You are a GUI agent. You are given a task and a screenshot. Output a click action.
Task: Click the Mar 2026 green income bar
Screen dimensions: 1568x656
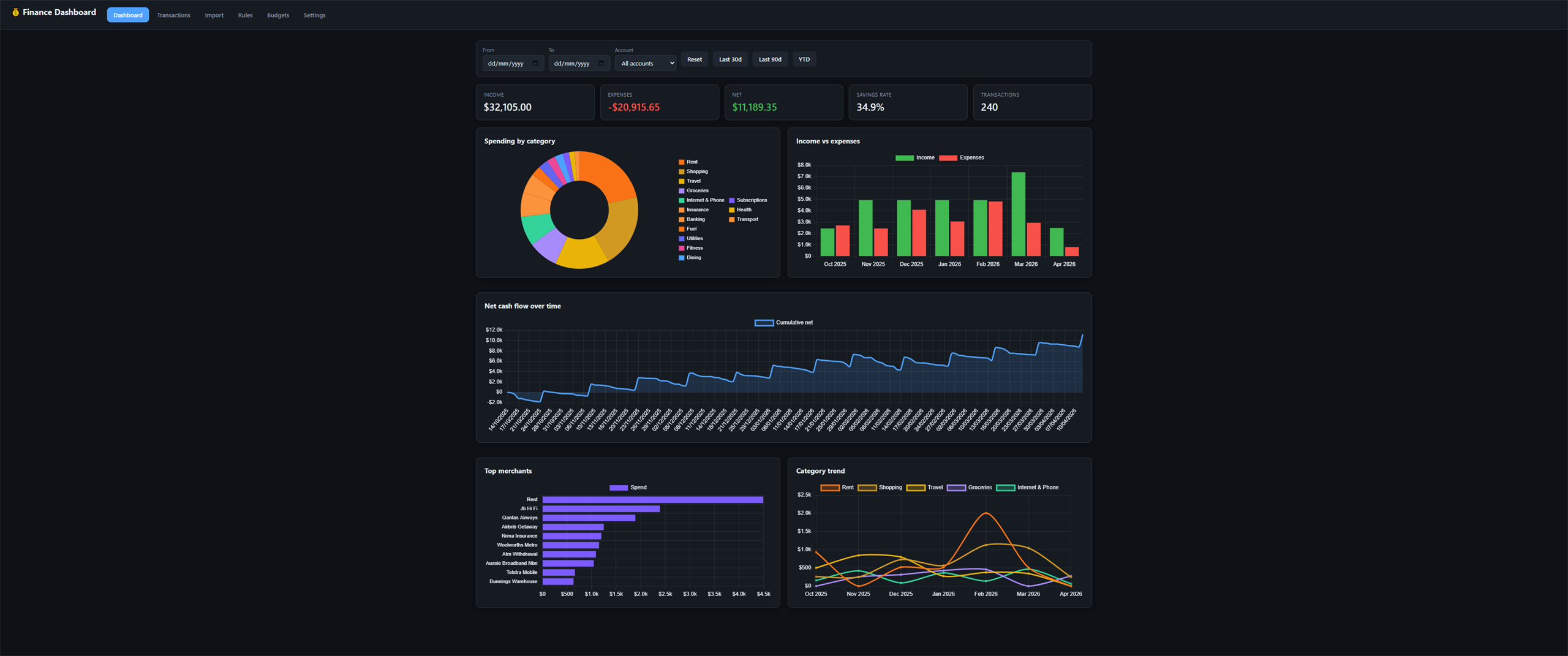tap(1019, 214)
